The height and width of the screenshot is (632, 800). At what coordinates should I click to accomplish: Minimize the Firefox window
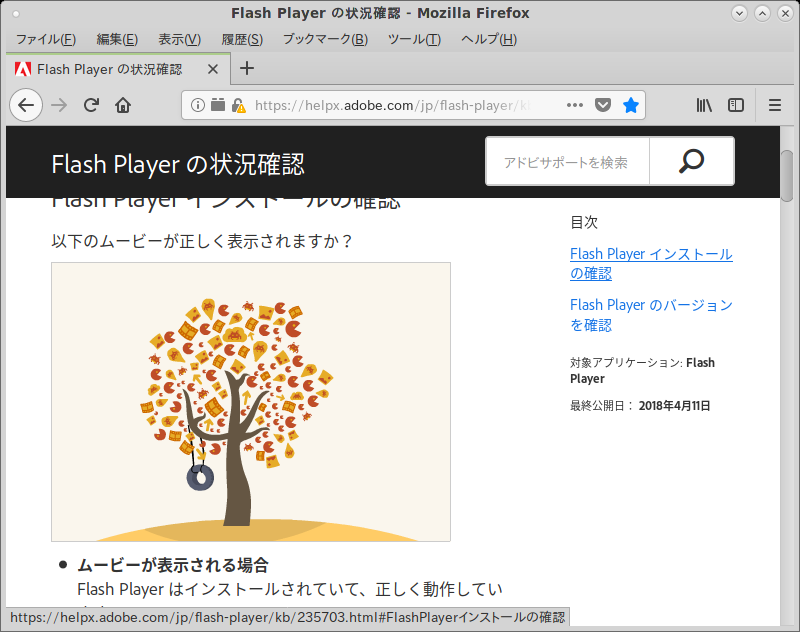(739, 13)
